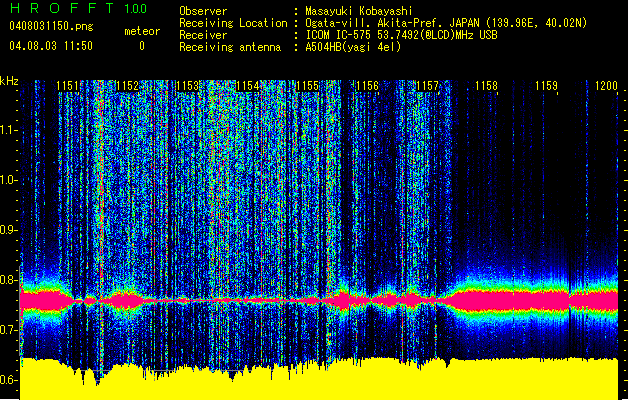Click the 1.1 kHz axis tick label
The width and height of the screenshot is (629, 400).
coord(8,130)
